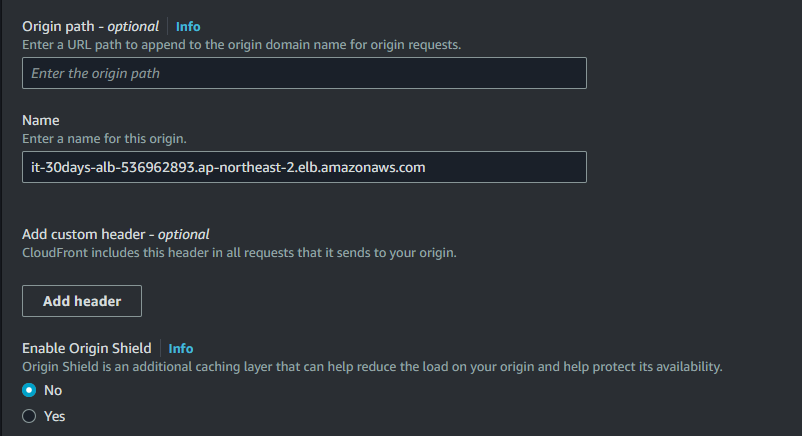802x436 pixels.
Task: Click the Origin path input field
Action: tap(304, 73)
